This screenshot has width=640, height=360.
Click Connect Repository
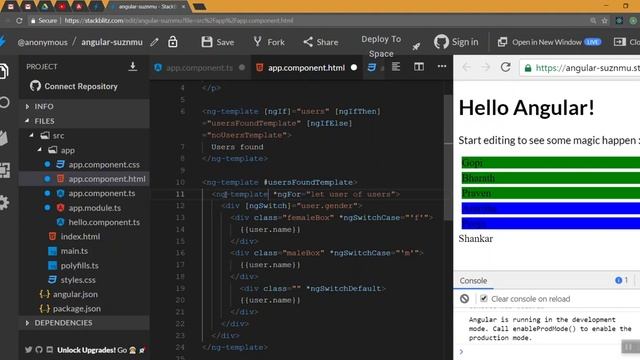point(74,86)
